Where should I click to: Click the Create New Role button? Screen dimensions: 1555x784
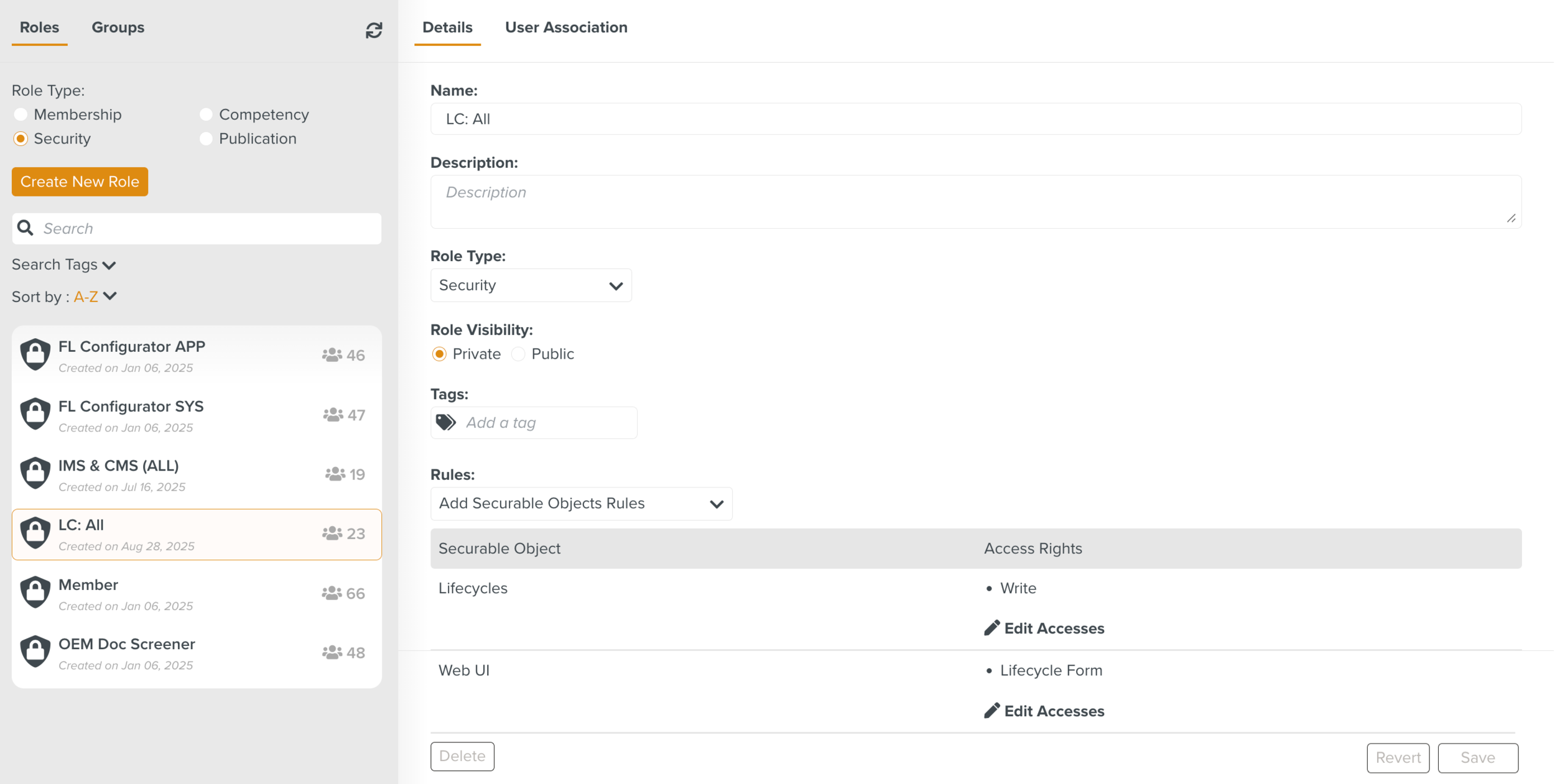point(80,182)
